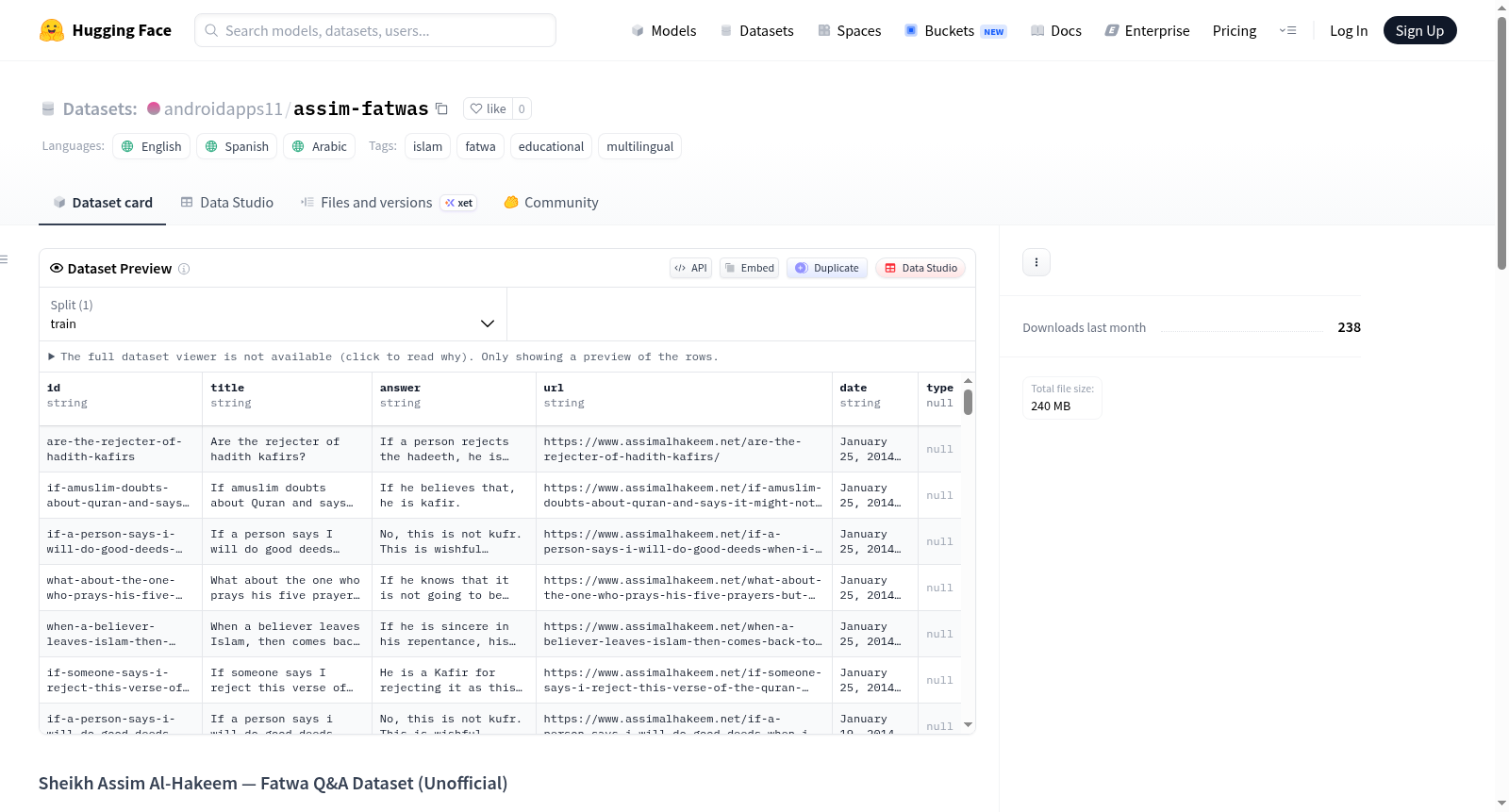Select the multilingual tag
Screen dimensions: 1509x812
pos(639,146)
